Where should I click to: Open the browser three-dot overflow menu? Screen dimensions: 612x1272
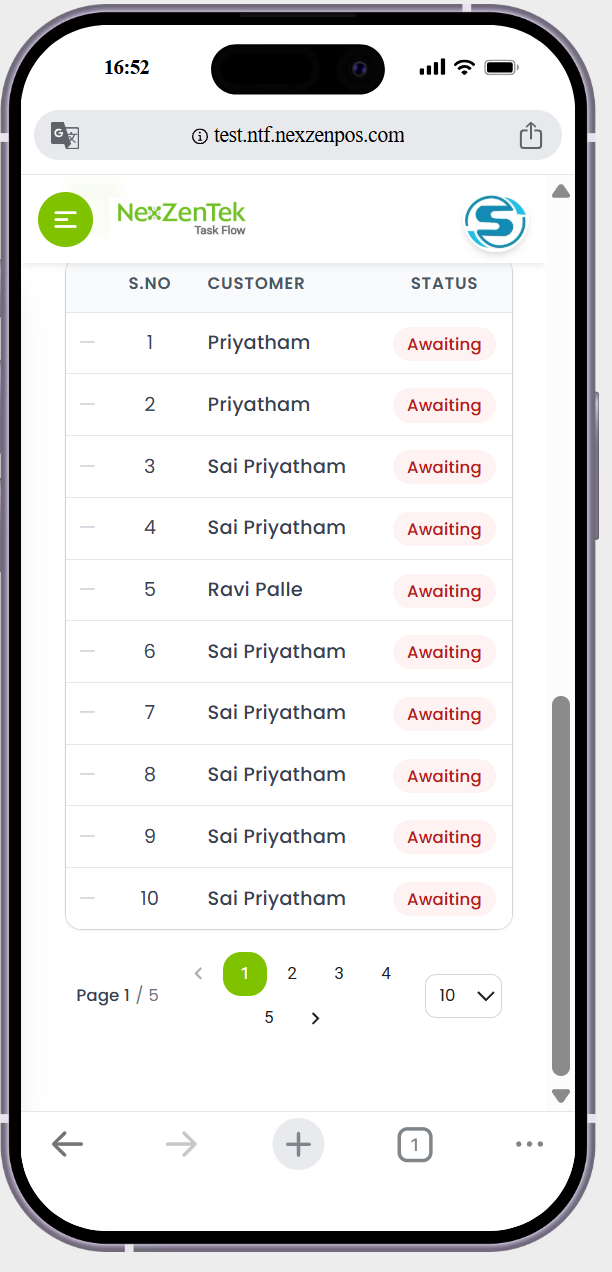pos(529,1144)
